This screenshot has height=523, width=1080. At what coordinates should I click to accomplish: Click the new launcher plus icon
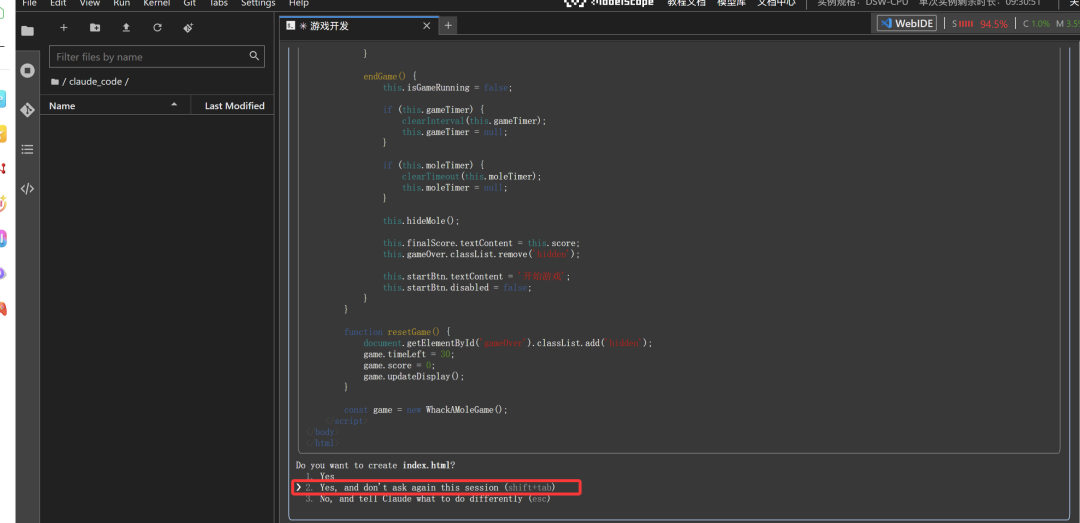pyautogui.click(x=64, y=28)
